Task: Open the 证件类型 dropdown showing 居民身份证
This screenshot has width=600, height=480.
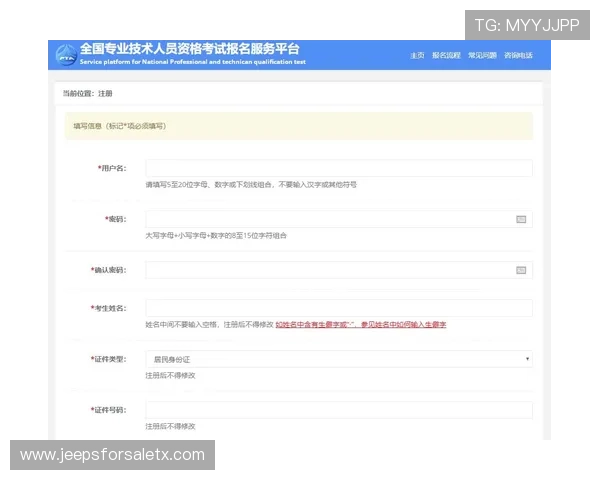Action: point(339,359)
